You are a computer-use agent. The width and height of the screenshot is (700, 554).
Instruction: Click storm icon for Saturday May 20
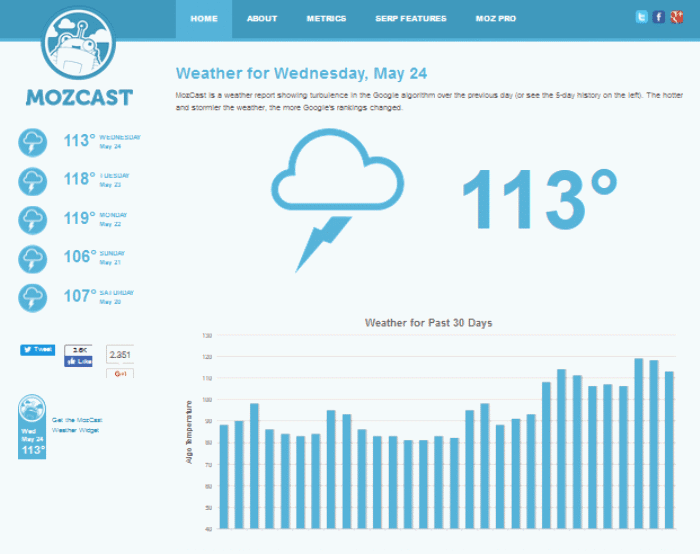(x=33, y=298)
